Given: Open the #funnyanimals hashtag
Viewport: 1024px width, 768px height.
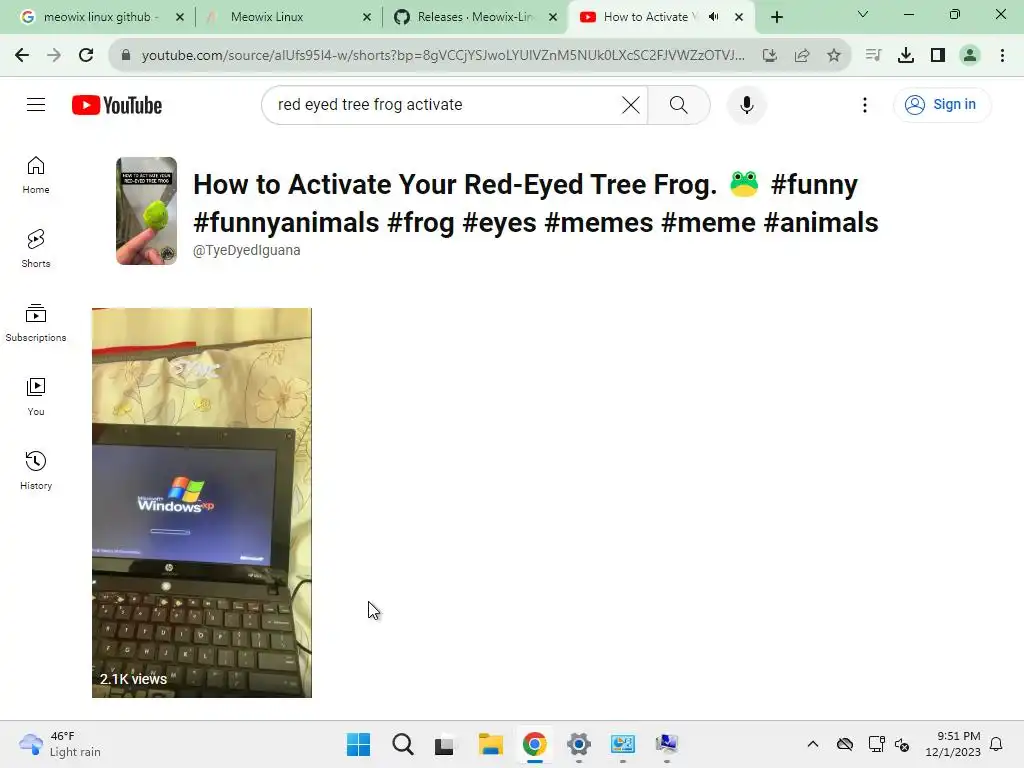Looking at the screenshot, I should [286, 223].
